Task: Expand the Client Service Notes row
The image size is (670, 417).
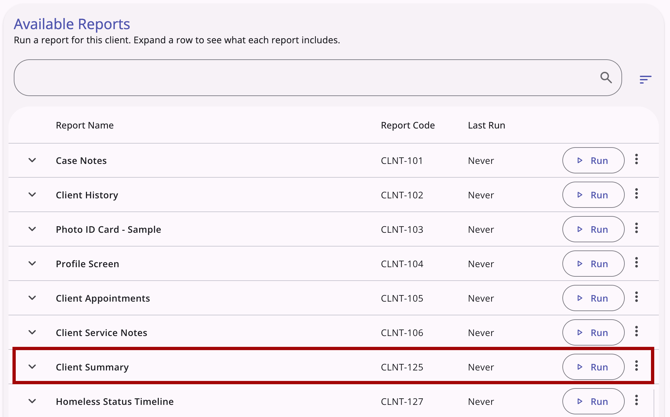Action: [32, 332]
